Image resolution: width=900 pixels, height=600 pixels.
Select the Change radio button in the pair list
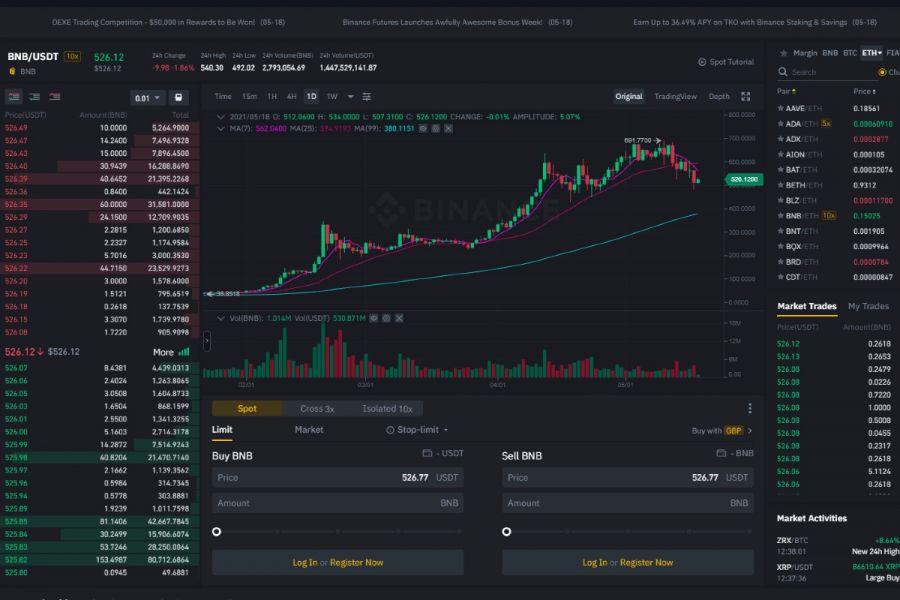[x=882, y=72]
